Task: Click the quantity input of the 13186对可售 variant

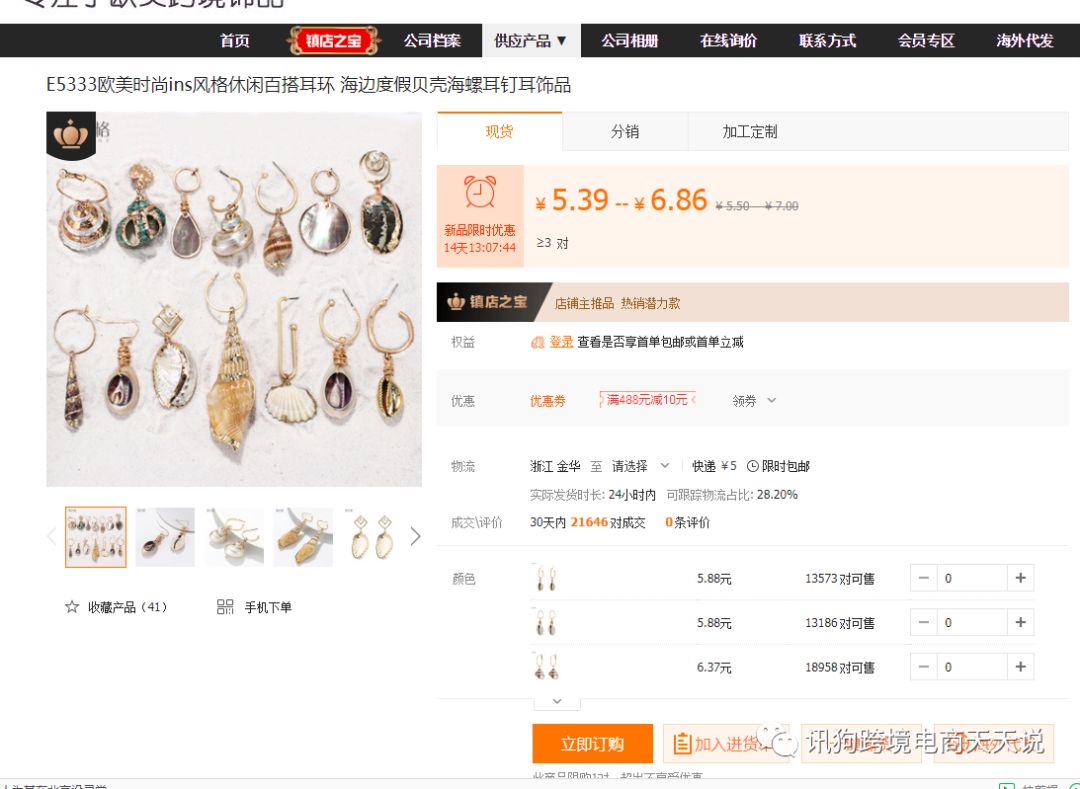Action: (971, 622)
